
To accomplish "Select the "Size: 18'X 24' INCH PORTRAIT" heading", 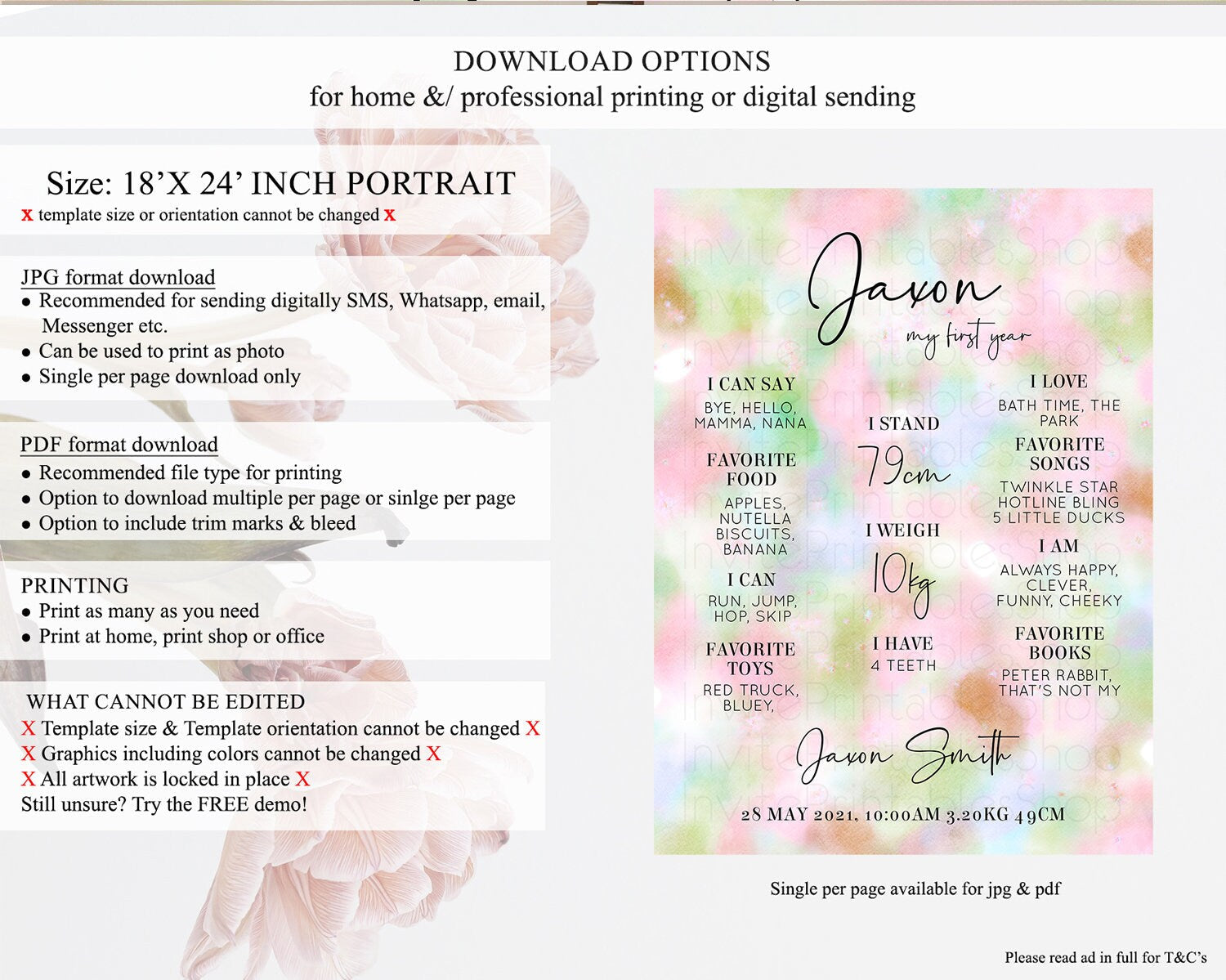I will 280,183.
